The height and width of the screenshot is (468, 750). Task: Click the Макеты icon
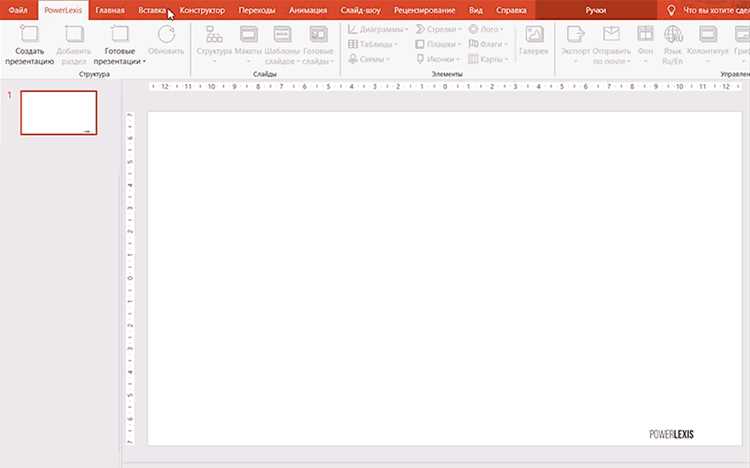(249, 34)
